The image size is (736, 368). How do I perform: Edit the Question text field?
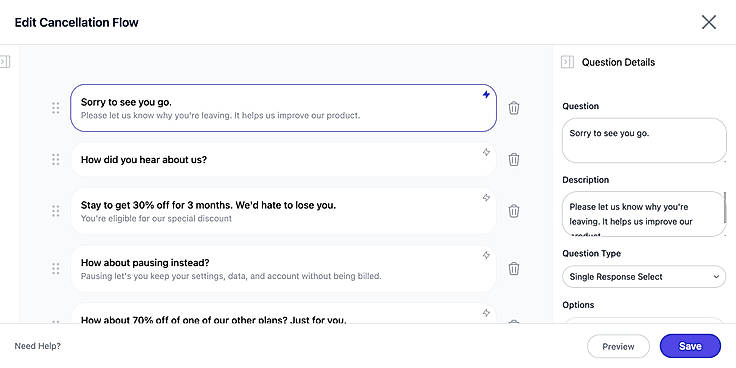pos(644,140)
